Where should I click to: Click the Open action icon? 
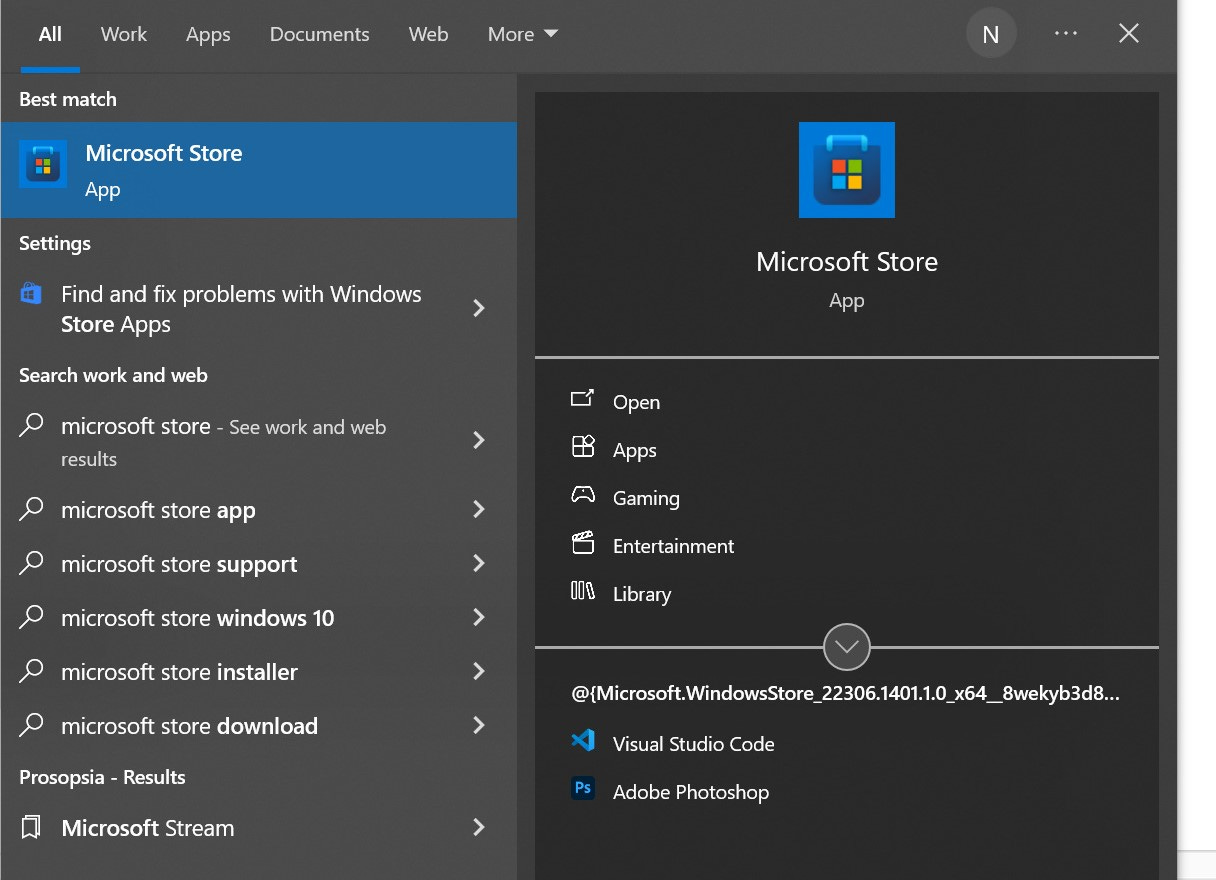(583, 399)
